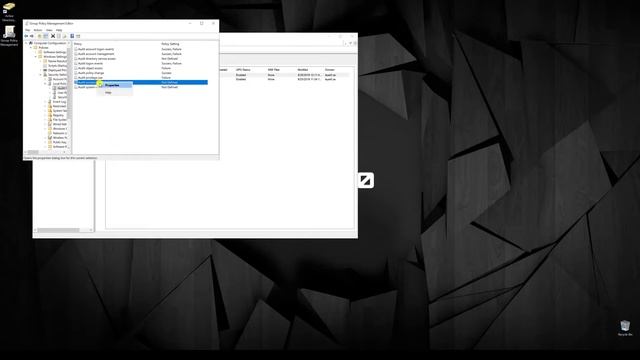The width and height of the screenshot is (640, 360).
Task: Click the Security Settings tree icon
Action: pos(45,75)
